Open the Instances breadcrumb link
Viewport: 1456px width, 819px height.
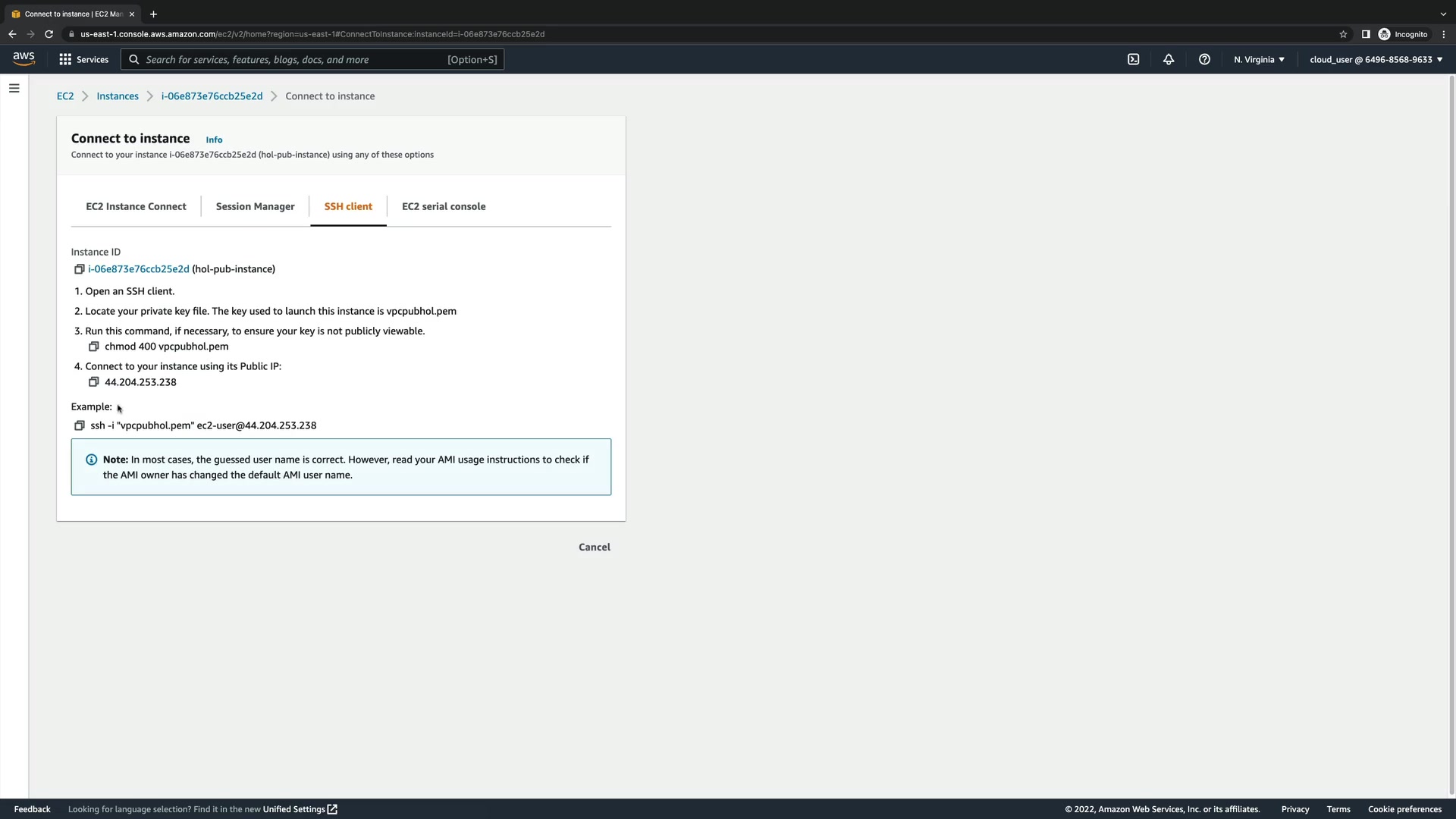118,96
